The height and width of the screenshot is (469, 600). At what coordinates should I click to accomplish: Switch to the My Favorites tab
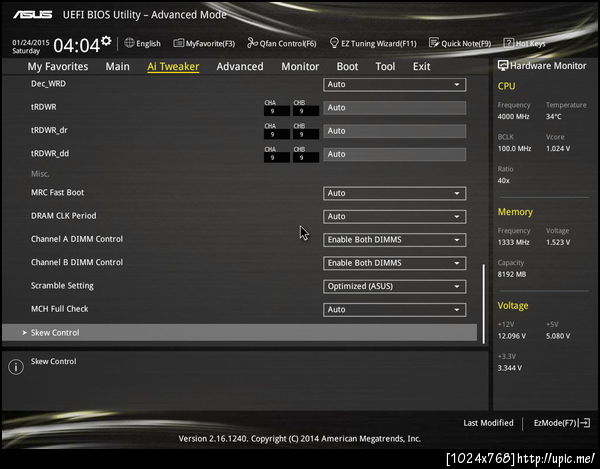[58, 67]
